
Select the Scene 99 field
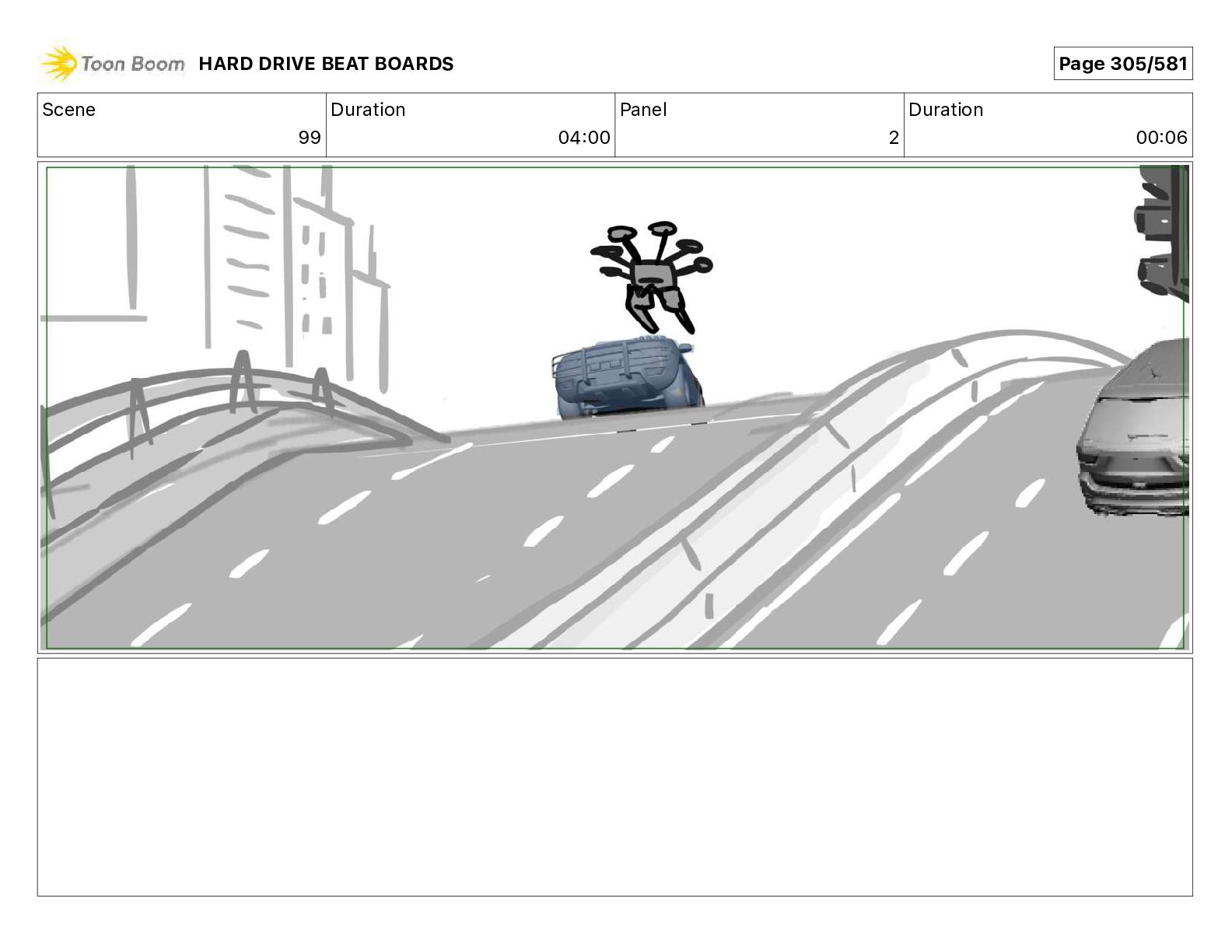pyautogui.click(x=182, y=124)
